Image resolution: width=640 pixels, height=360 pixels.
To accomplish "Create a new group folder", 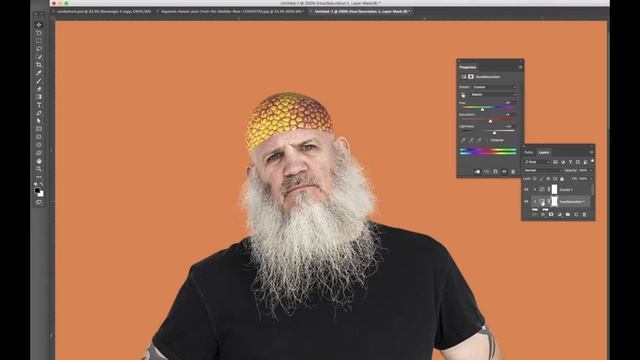I will coord(568,214).
